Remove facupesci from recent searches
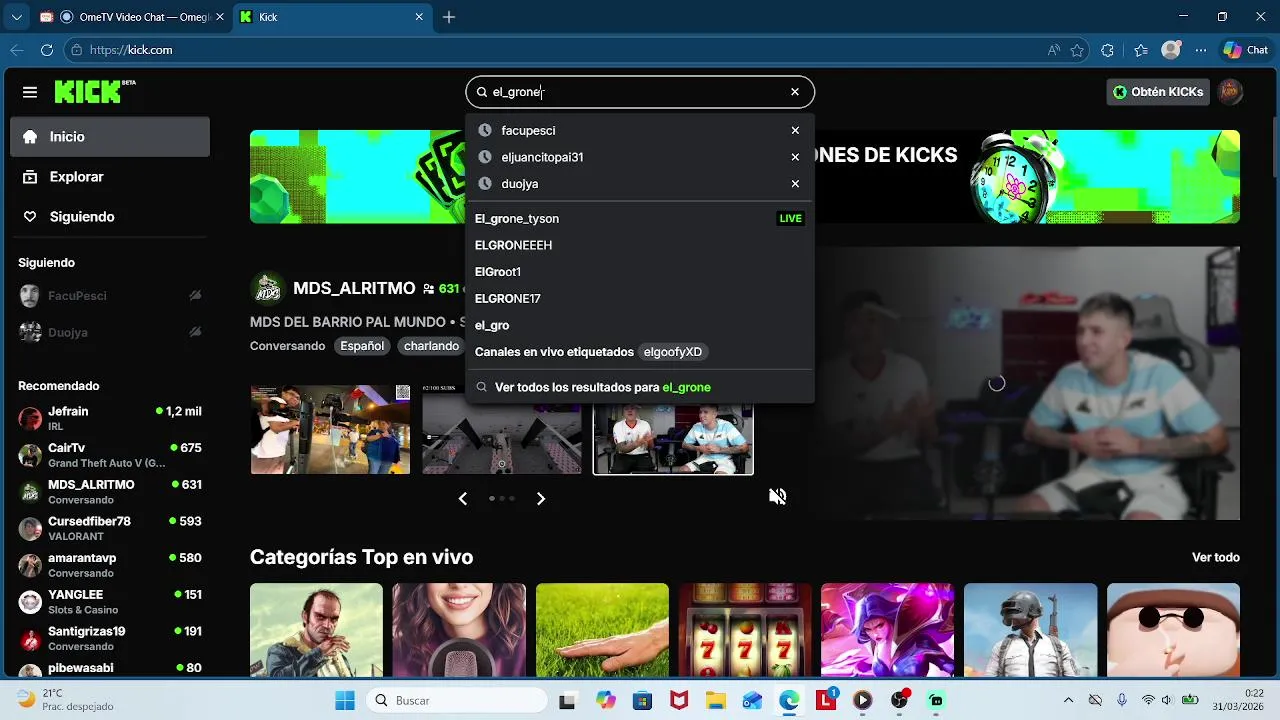Screen dimensions: 1280x720 click(795, 130)
